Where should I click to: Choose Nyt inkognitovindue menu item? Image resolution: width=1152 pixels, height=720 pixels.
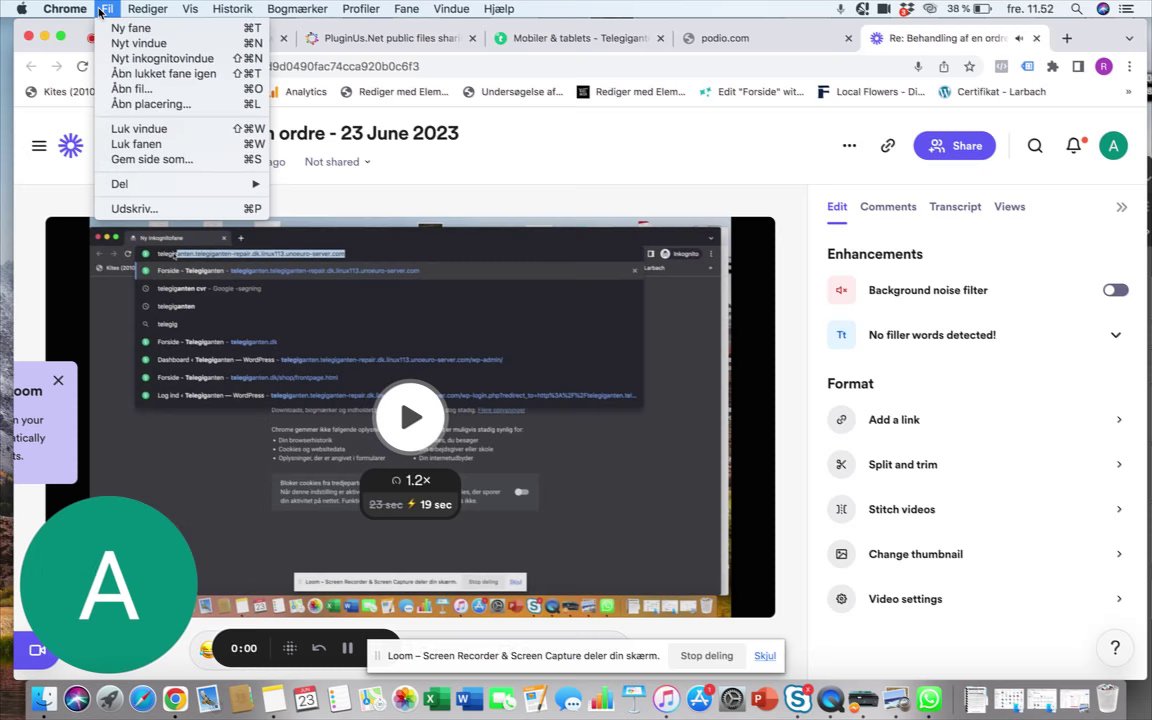coord(181,58)
